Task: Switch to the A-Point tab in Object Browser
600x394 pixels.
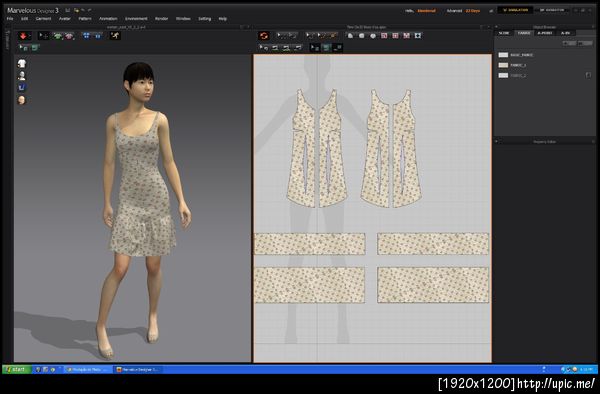Action: point(545,33)
